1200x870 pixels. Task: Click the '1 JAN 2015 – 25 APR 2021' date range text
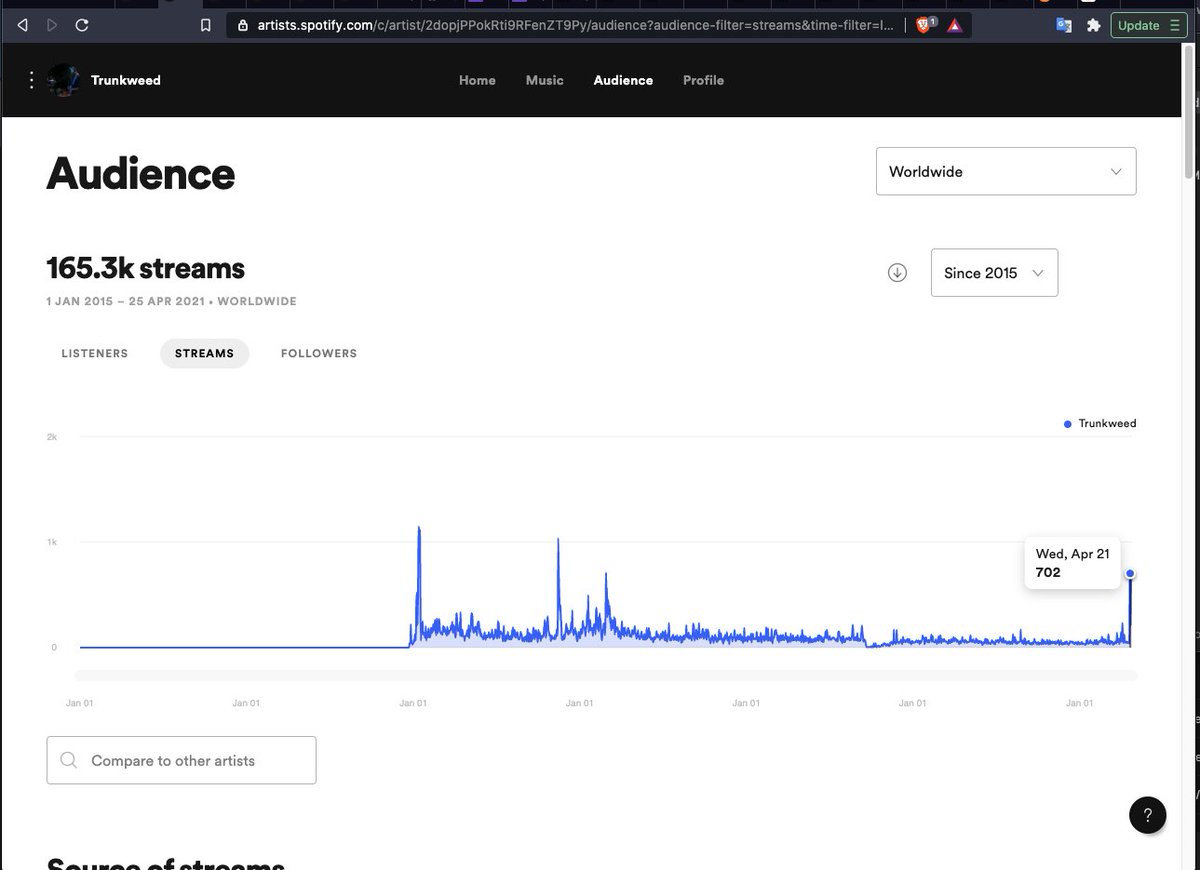pos(127,301)
